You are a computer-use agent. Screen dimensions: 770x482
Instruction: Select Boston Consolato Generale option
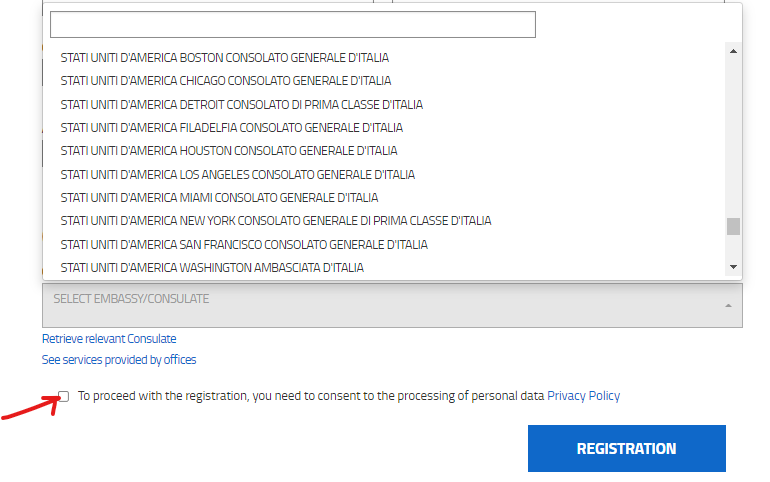(225, 57)
